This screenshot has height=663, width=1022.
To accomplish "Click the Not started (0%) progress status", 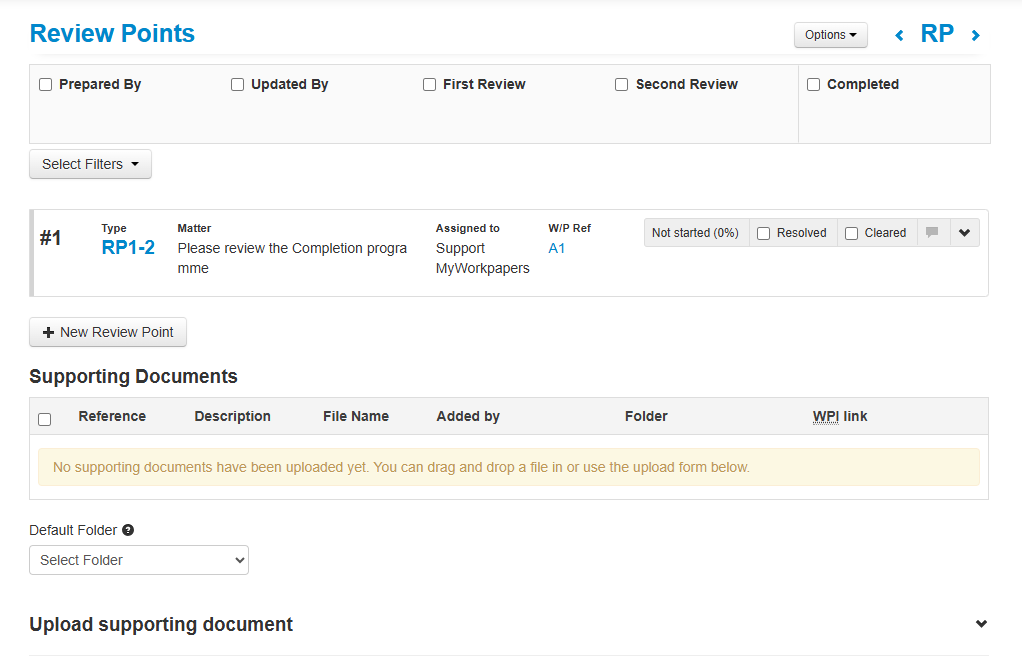I will coord(695,233).
